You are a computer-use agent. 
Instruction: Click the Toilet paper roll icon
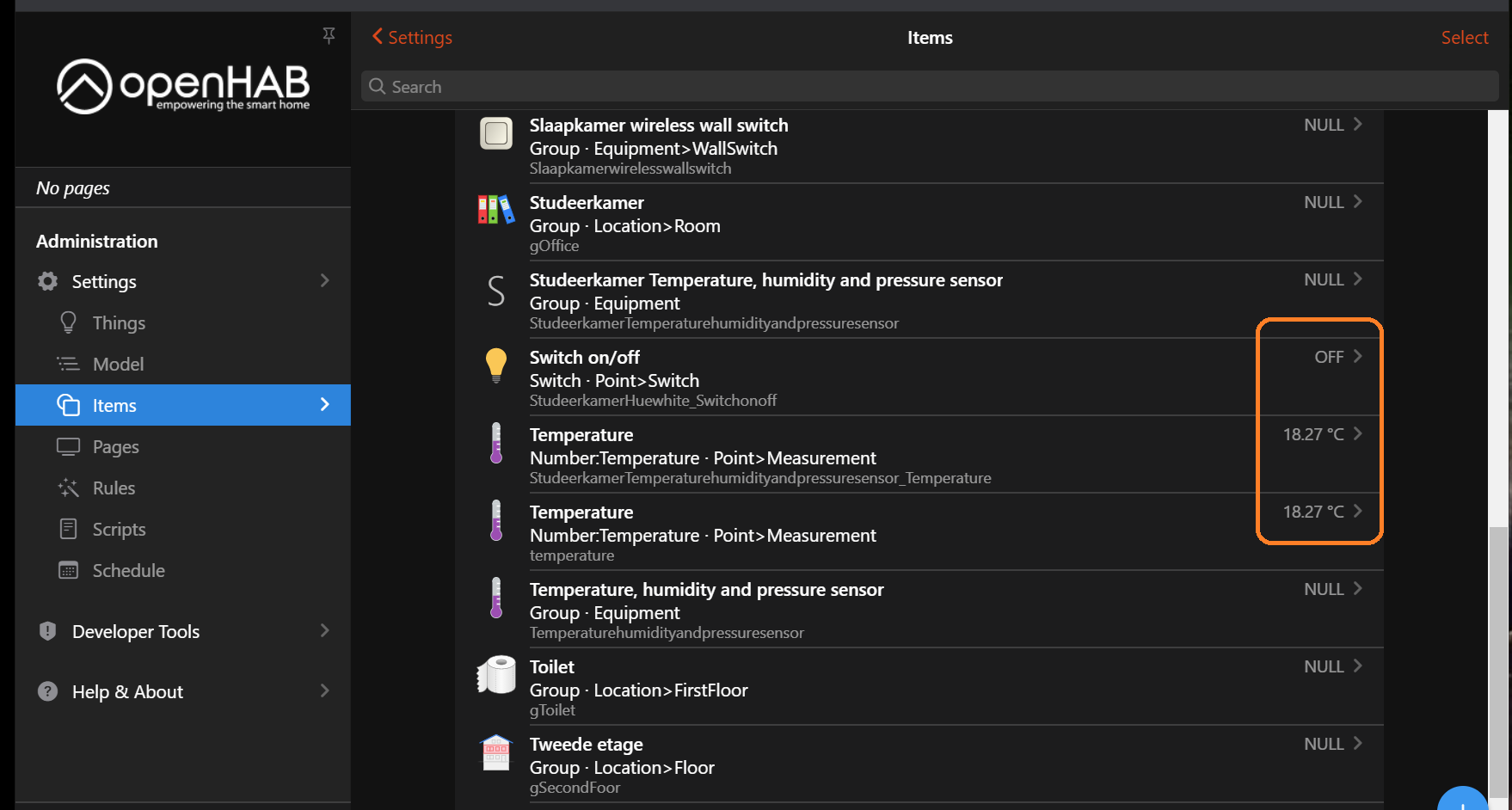[x=496, y=674]
